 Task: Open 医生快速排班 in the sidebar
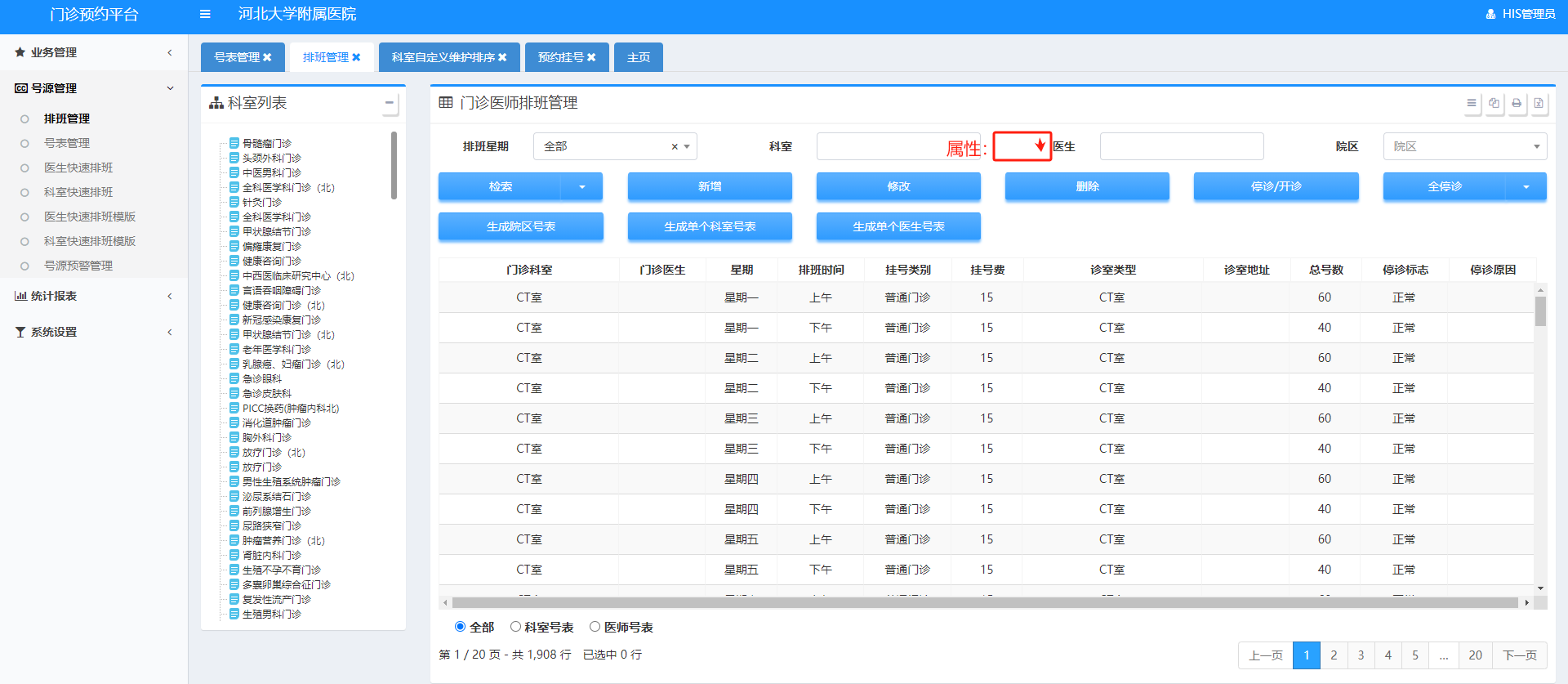click(78, 168)
